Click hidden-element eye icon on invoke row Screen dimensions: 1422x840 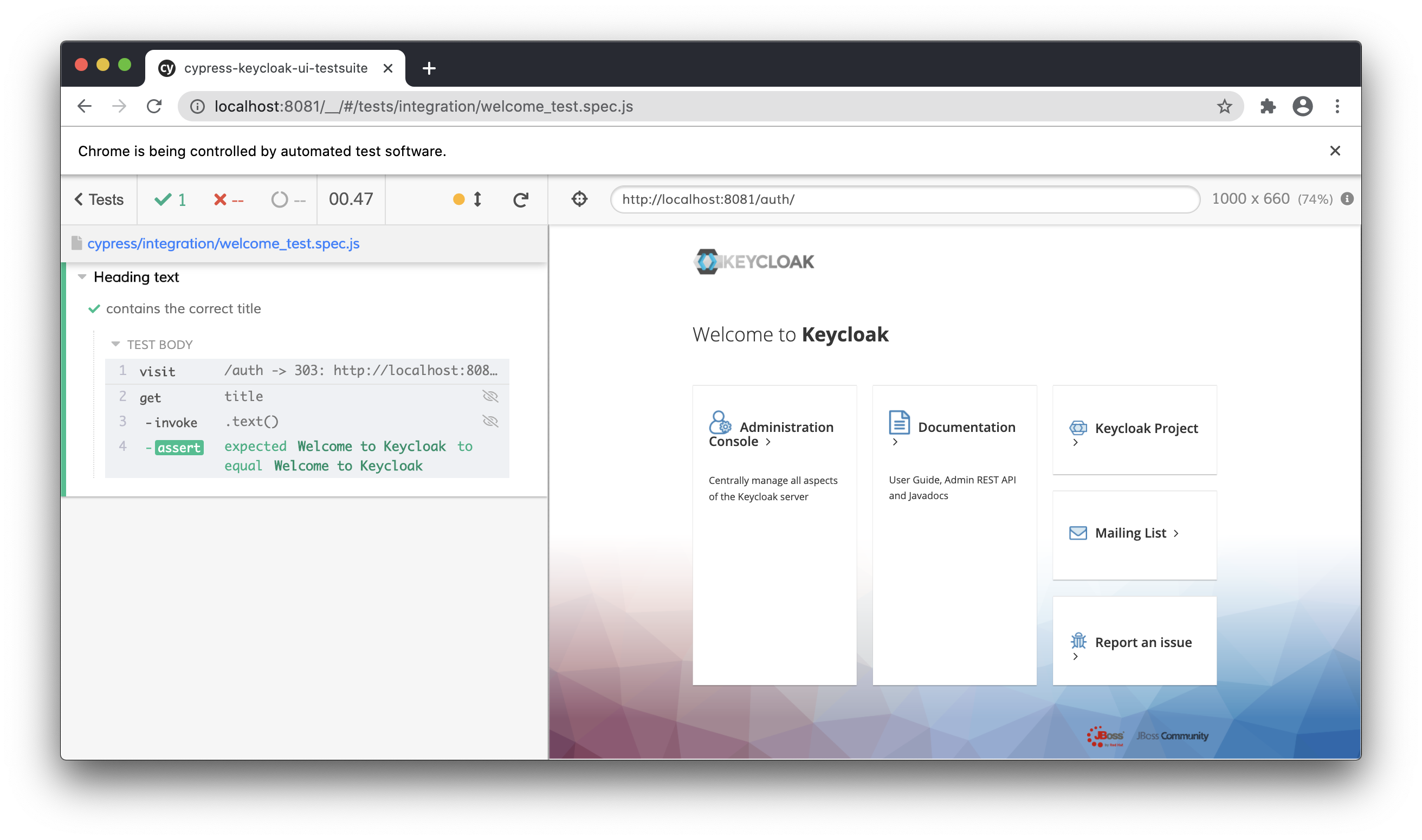490,421
